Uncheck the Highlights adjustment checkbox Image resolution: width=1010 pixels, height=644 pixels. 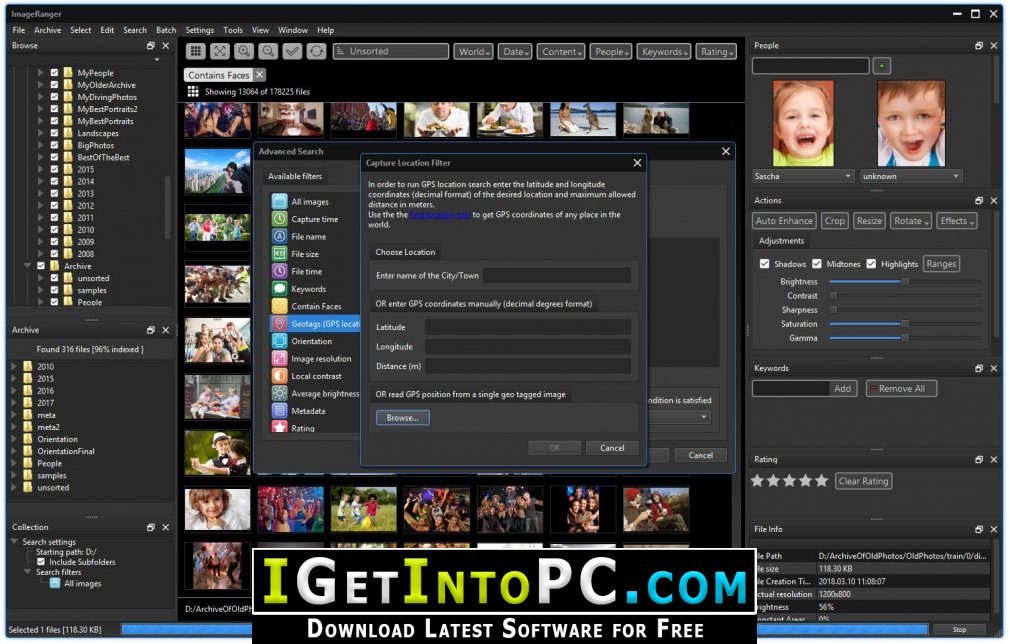[871, 263]
